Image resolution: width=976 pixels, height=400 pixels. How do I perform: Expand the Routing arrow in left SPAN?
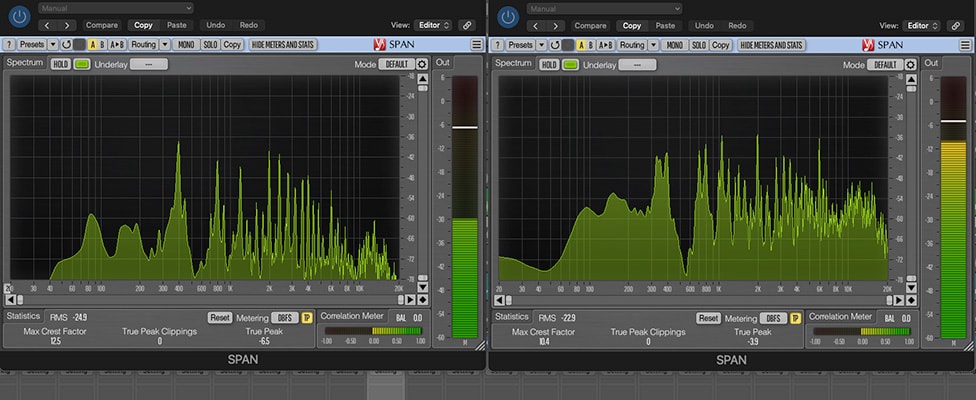tap(165, 45)
